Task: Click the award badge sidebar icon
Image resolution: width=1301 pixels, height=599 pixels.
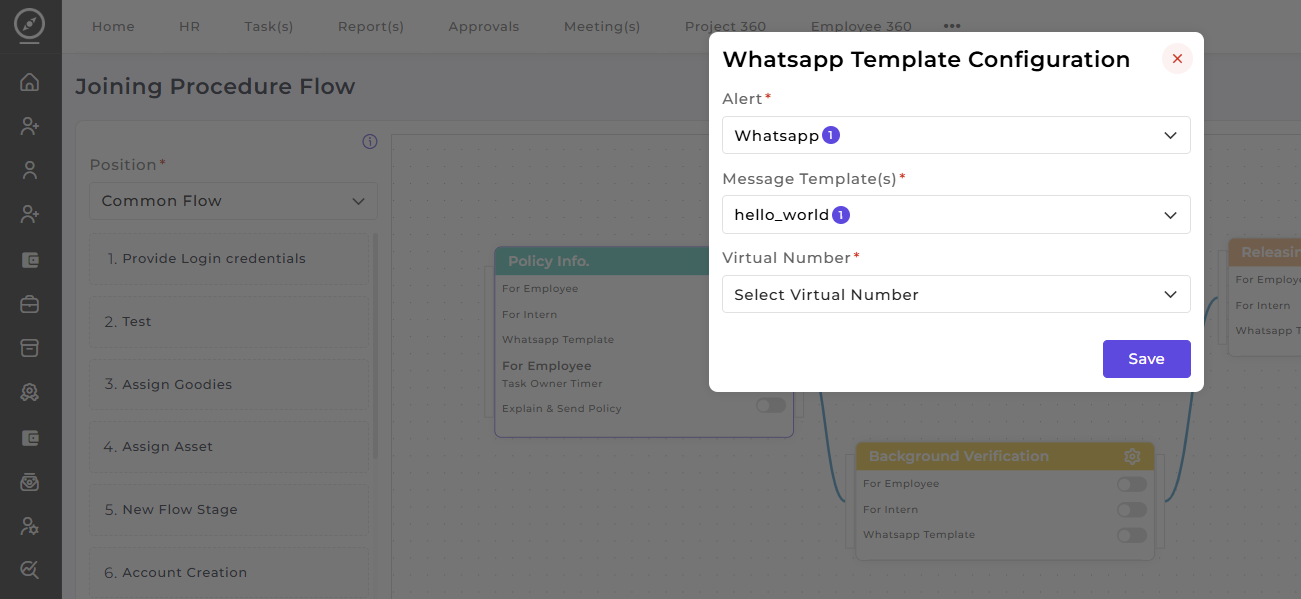Action: [x=30, y=393]
